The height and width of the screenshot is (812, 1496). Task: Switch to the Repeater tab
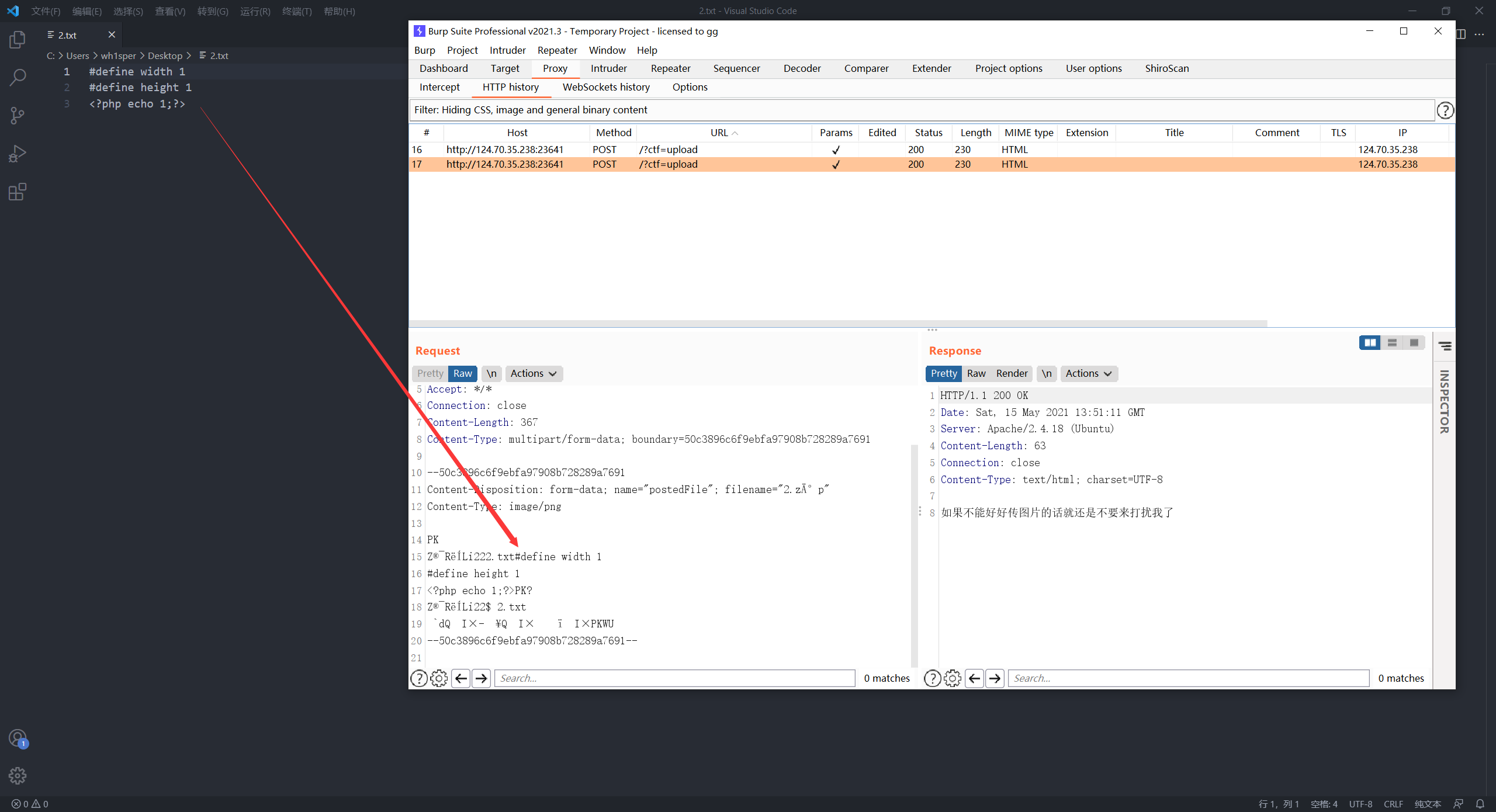670,68
